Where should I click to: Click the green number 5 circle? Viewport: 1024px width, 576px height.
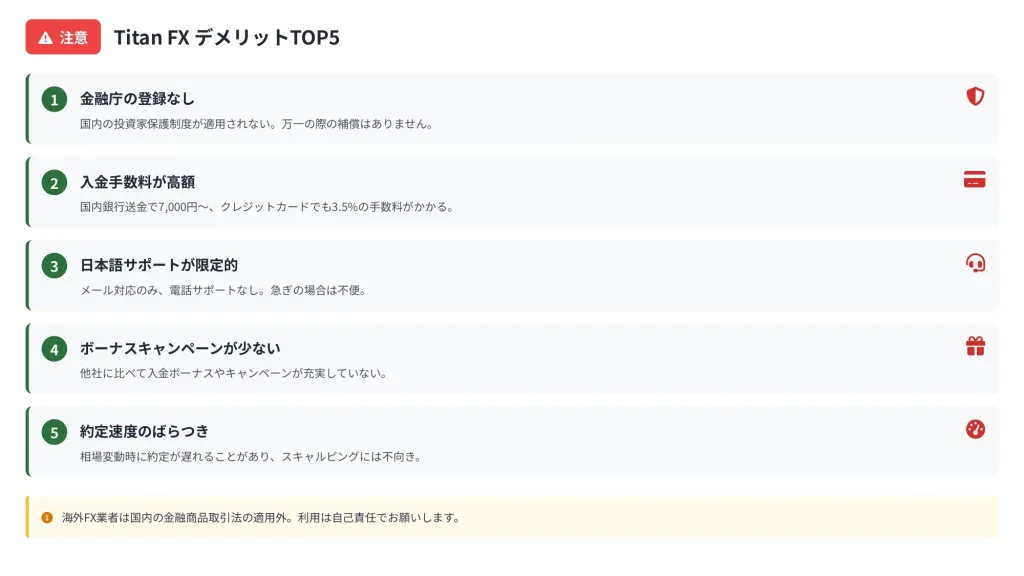[54, 432]
